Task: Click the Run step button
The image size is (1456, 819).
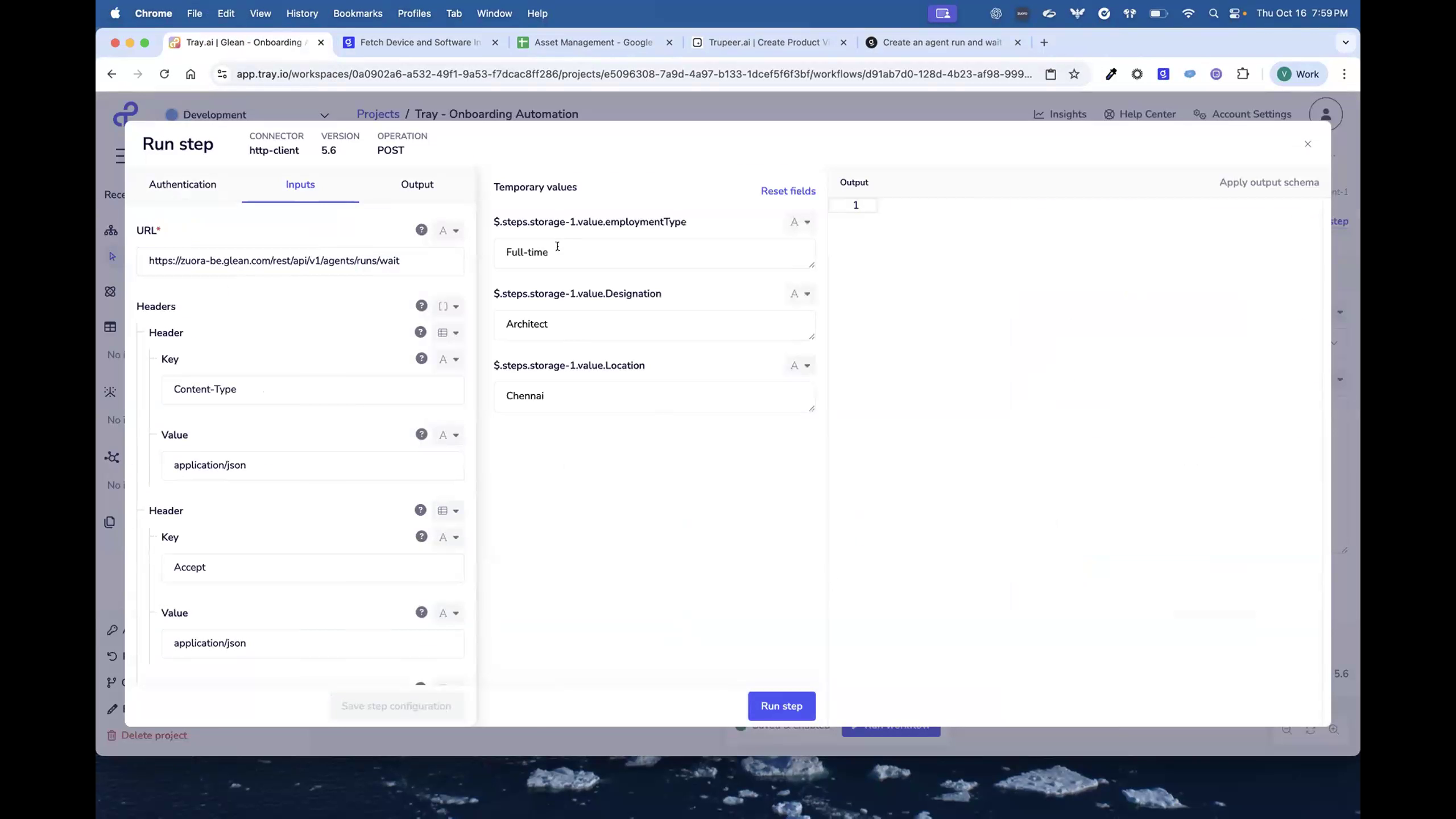Action: coord(781,706)
